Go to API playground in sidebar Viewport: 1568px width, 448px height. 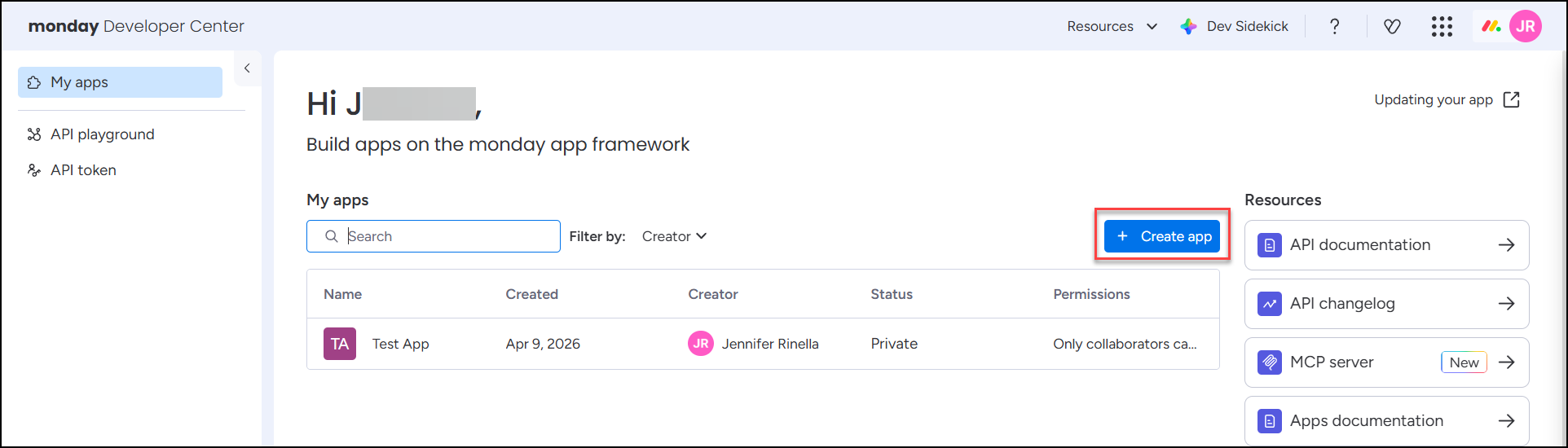click(102, 134)
